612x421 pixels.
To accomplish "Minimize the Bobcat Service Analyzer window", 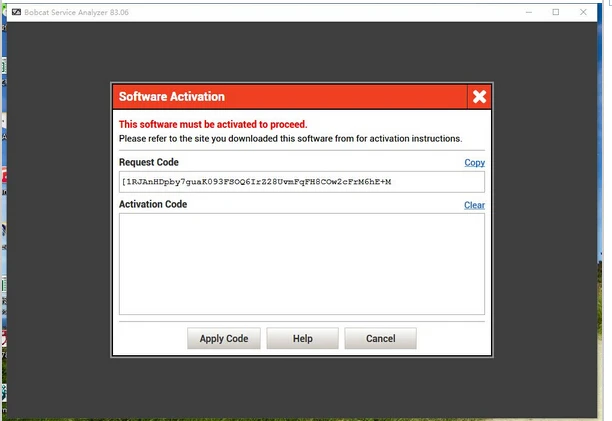I will pos(529,12).
